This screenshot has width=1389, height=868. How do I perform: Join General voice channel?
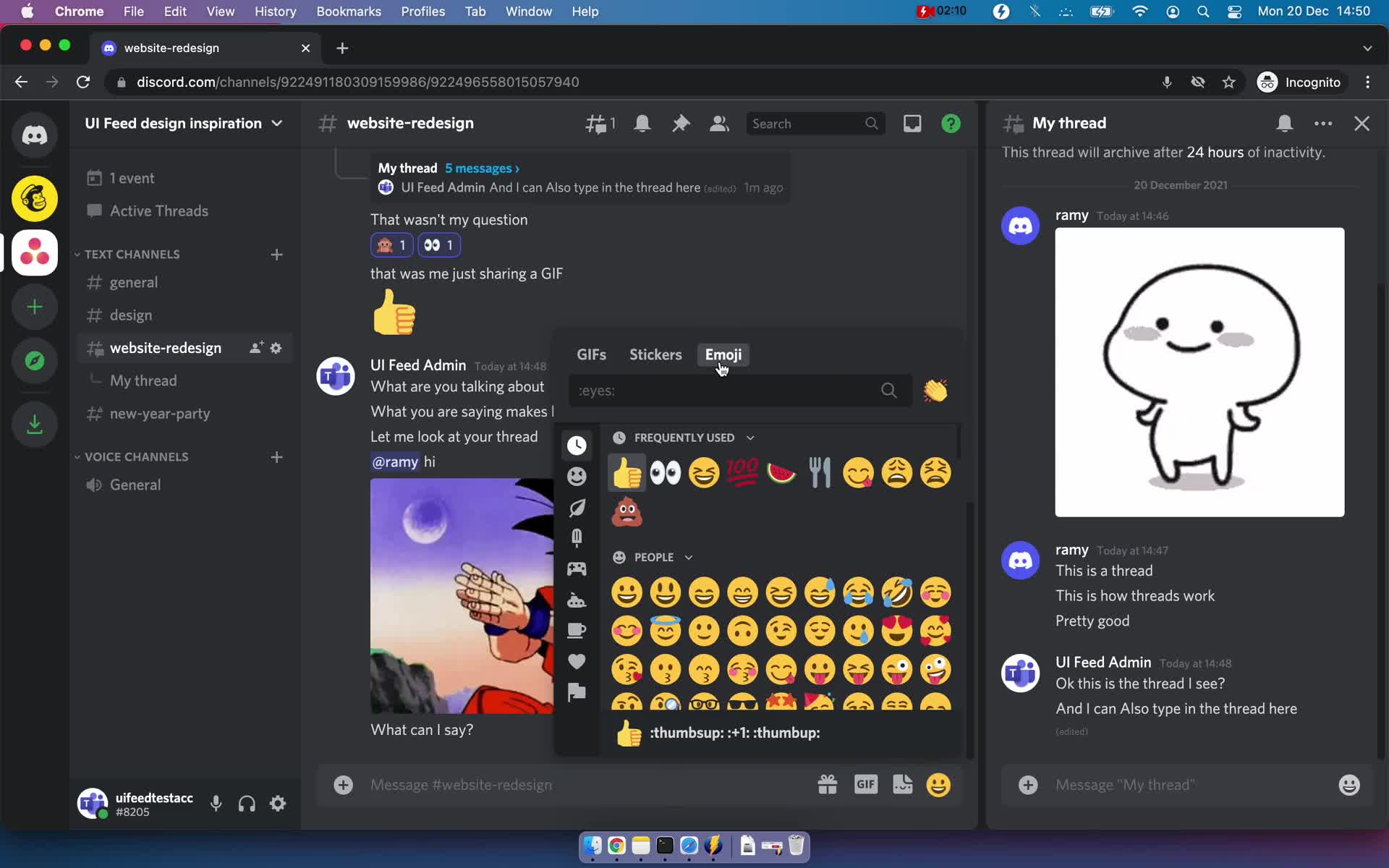pos(184,485)
